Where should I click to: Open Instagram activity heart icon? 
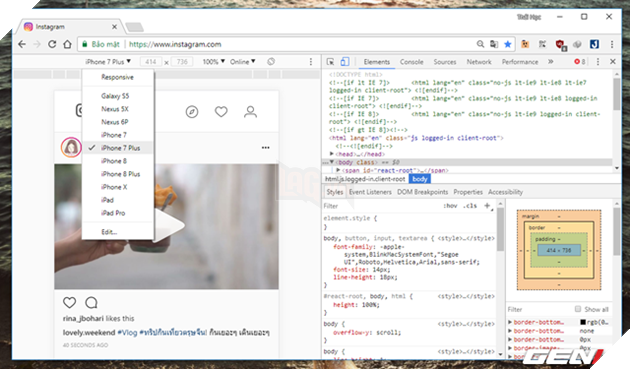(x=221, y=112)
